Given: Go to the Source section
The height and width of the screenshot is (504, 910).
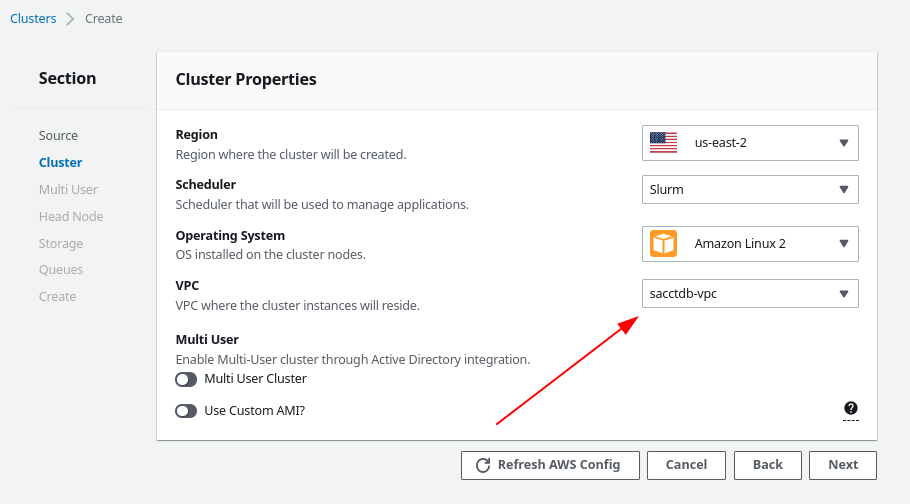Looking at the screenshot, I should 58,136.
